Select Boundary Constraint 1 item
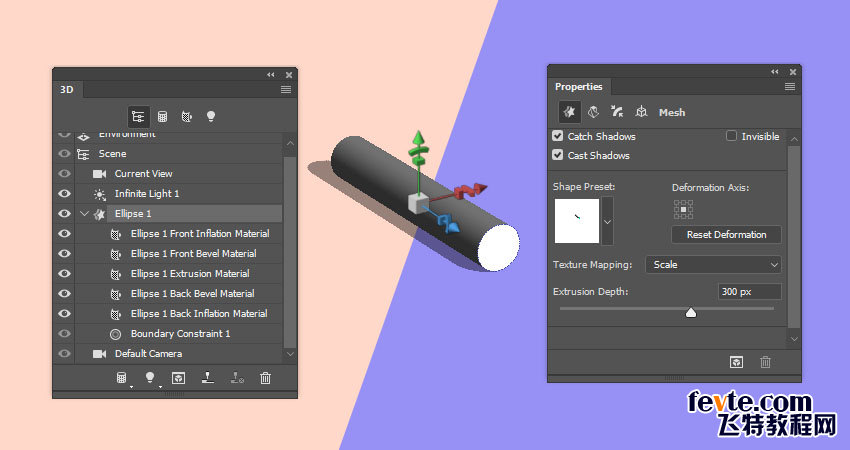This screenshot has height=450, width=850. (x=180, y=333)
